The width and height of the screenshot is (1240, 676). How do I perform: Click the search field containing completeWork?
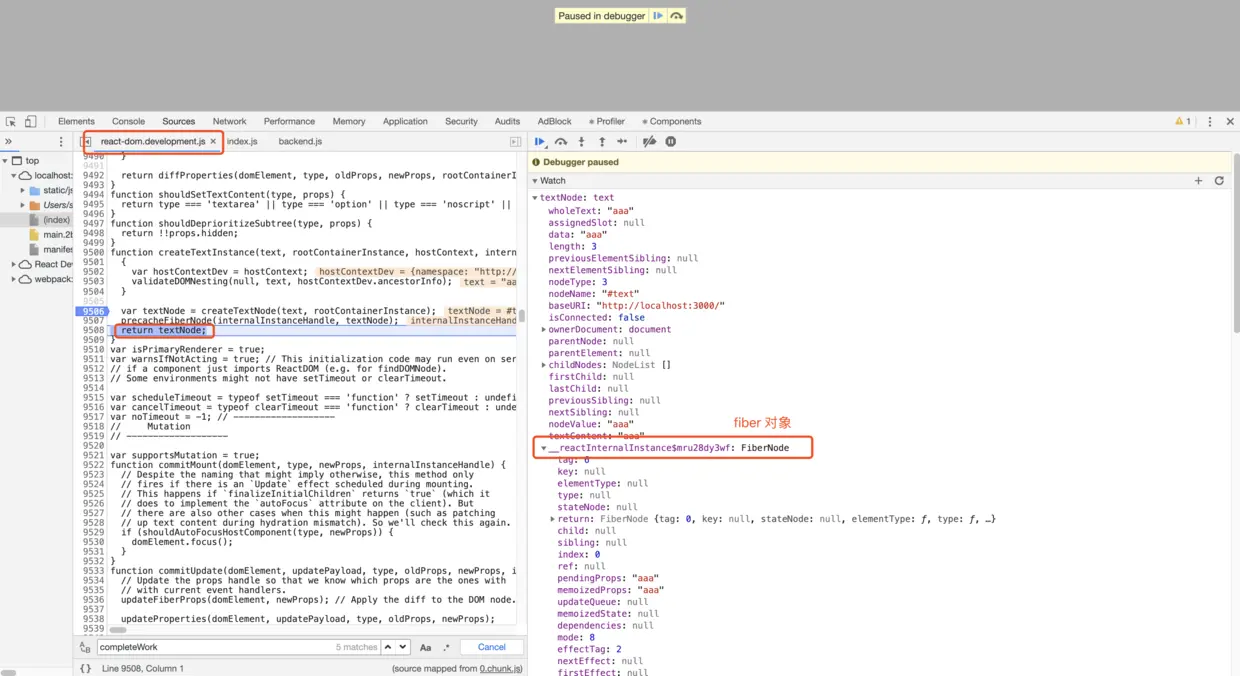point(237,648)
